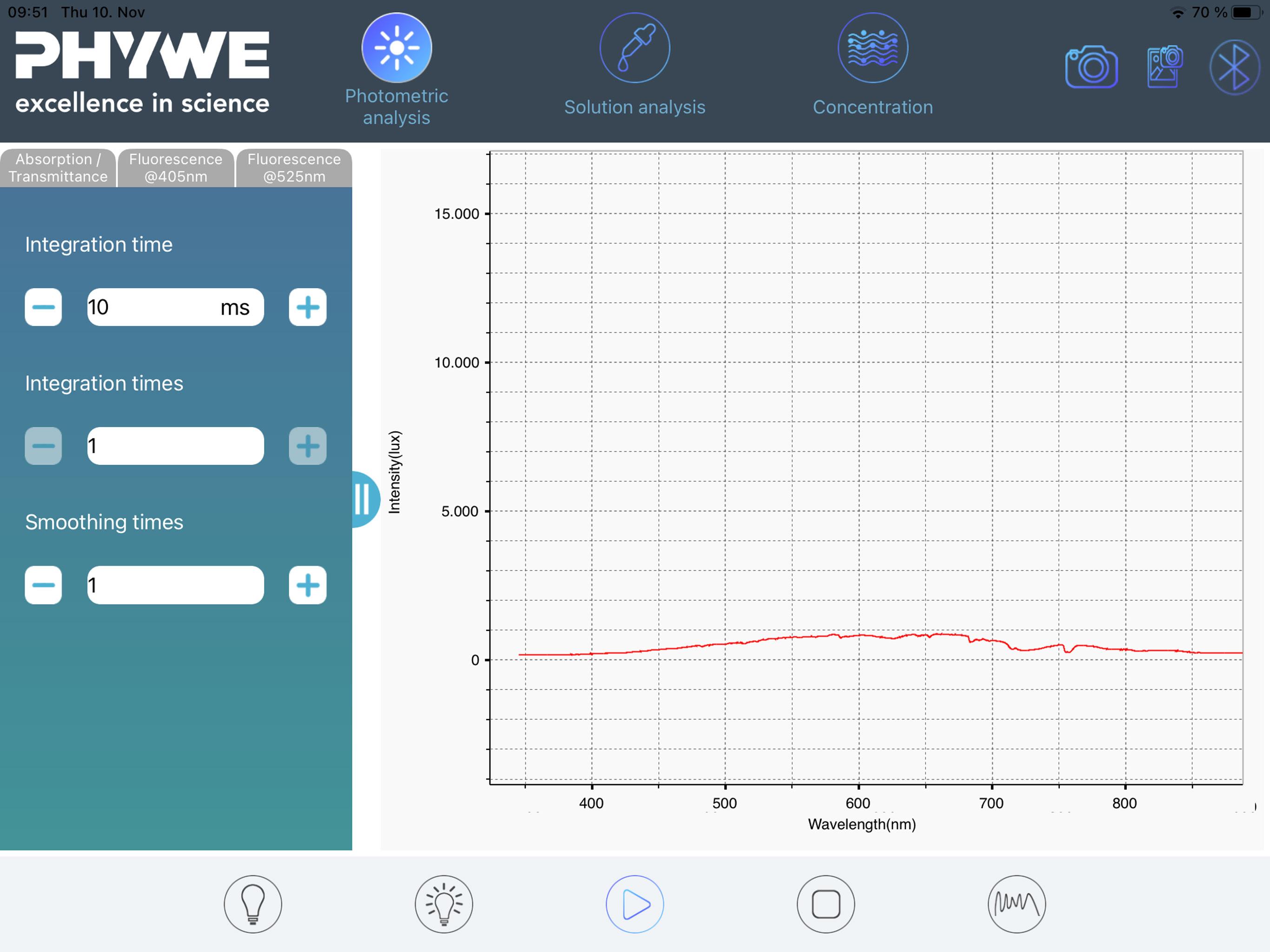Take a snapshot with the camera icon
The width and height of the screenshot is (1270, 952).
coord(1091,67)
